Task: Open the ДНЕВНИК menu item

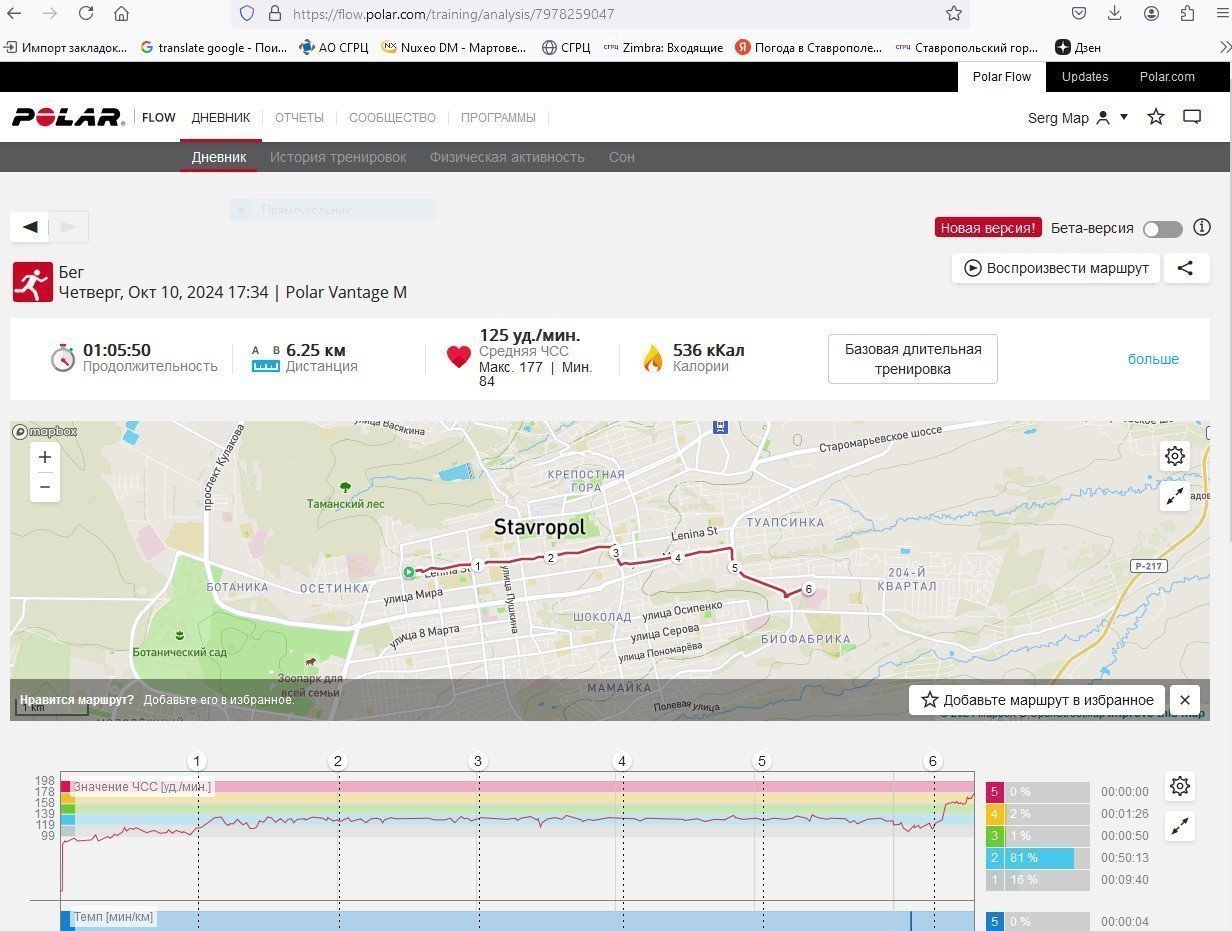Action: click(221, 117)
